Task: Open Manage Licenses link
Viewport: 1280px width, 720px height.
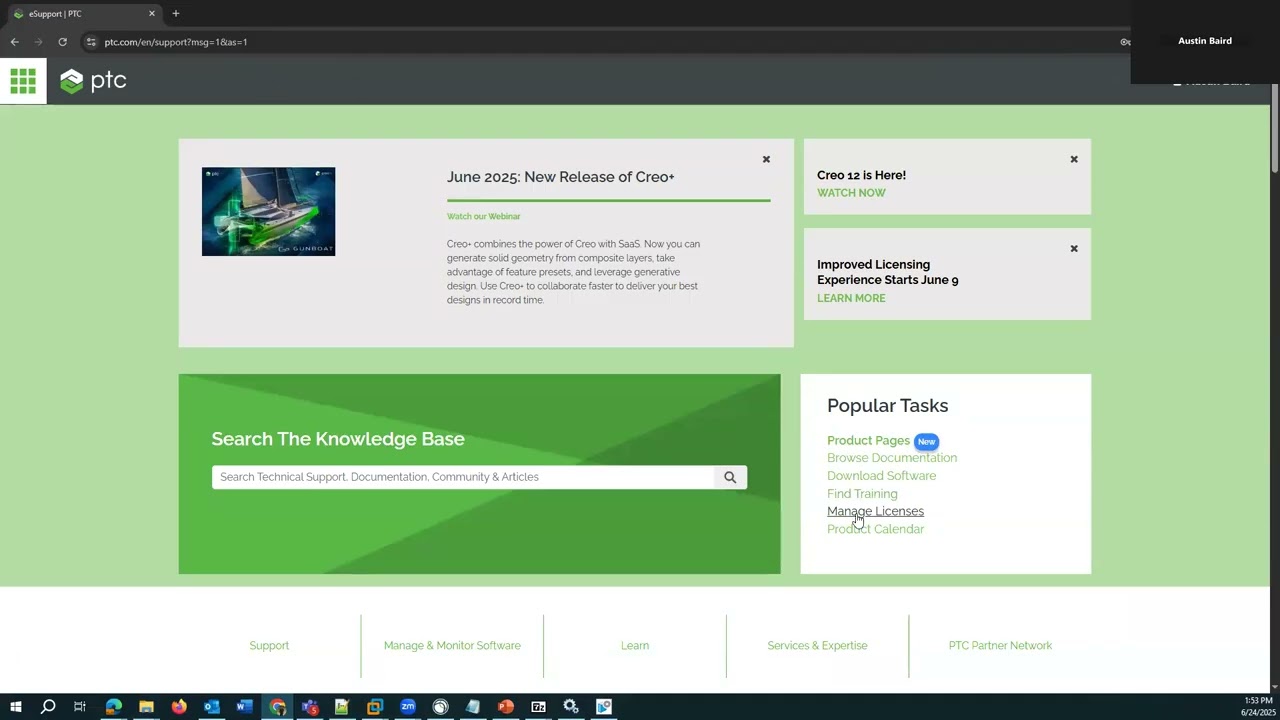Action: click(x=875, y=511)
